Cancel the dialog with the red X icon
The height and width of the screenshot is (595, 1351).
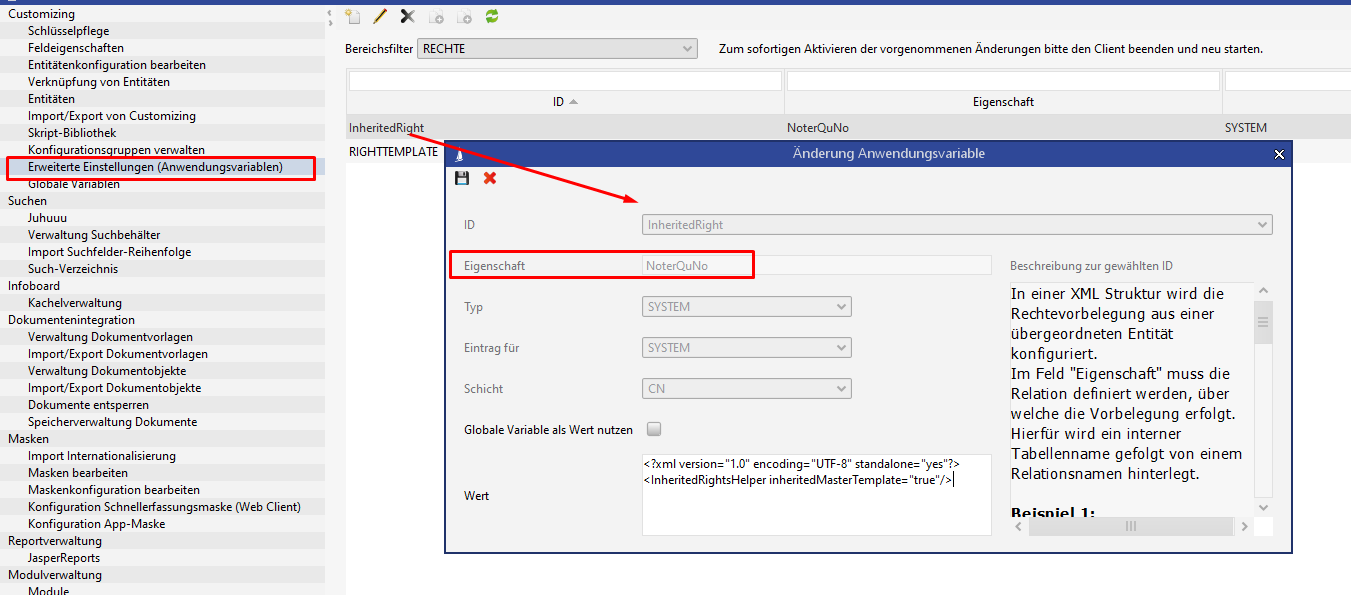[x=490, y=178]
